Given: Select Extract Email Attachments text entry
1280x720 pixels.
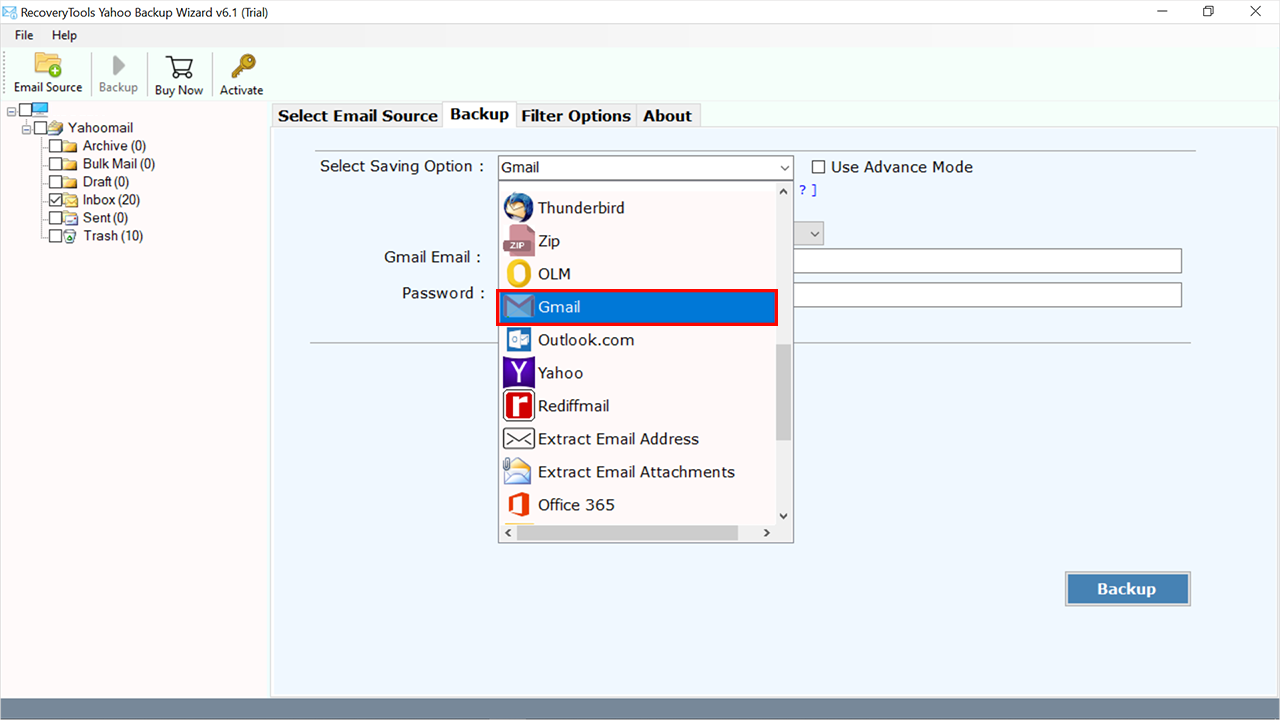Looking at the screenshot, I should (636, 472).
